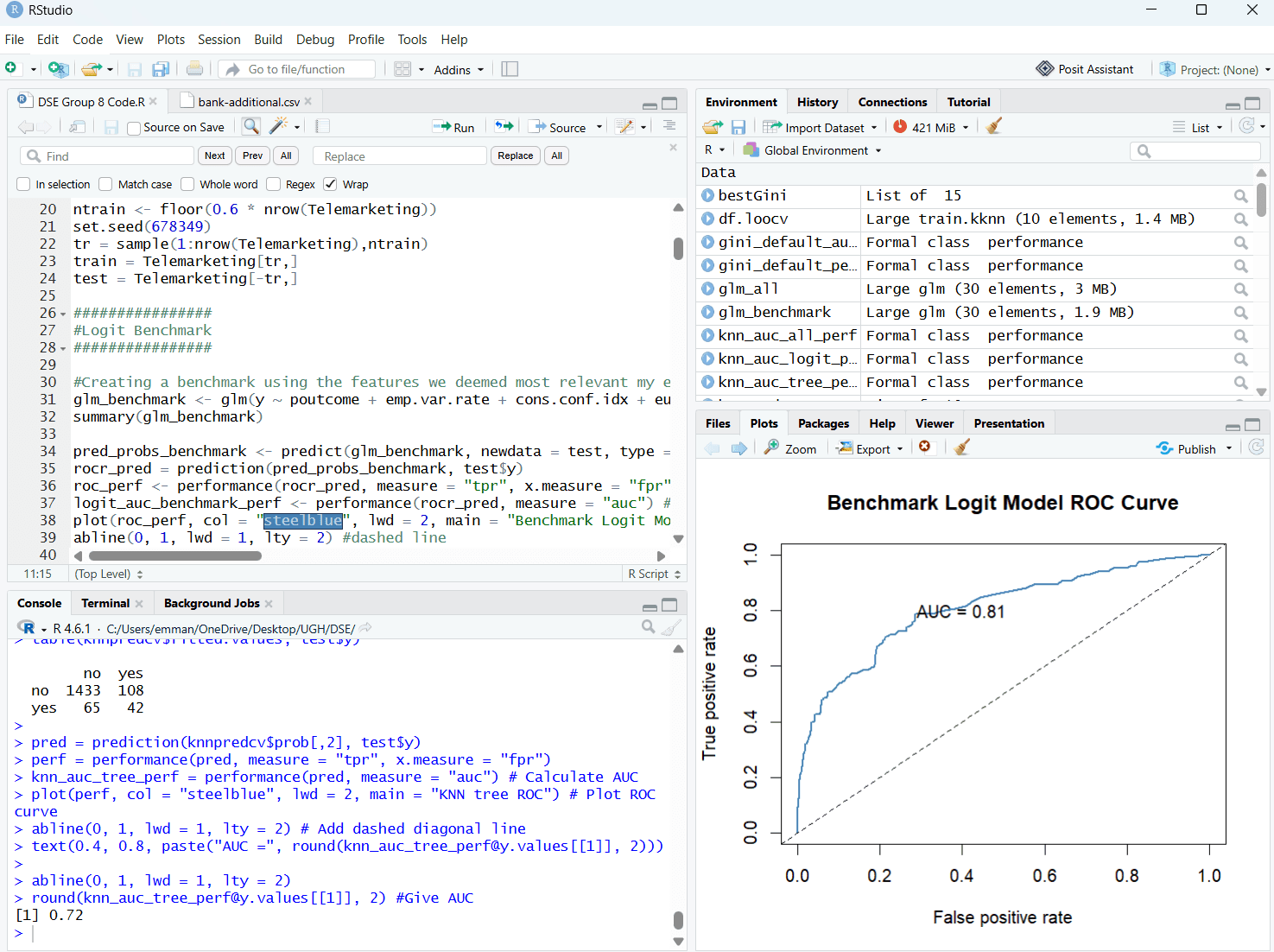Open the Global Environment dropdown
The width and height of the screenshot is (1274, 952).
(x=813, y=150)
